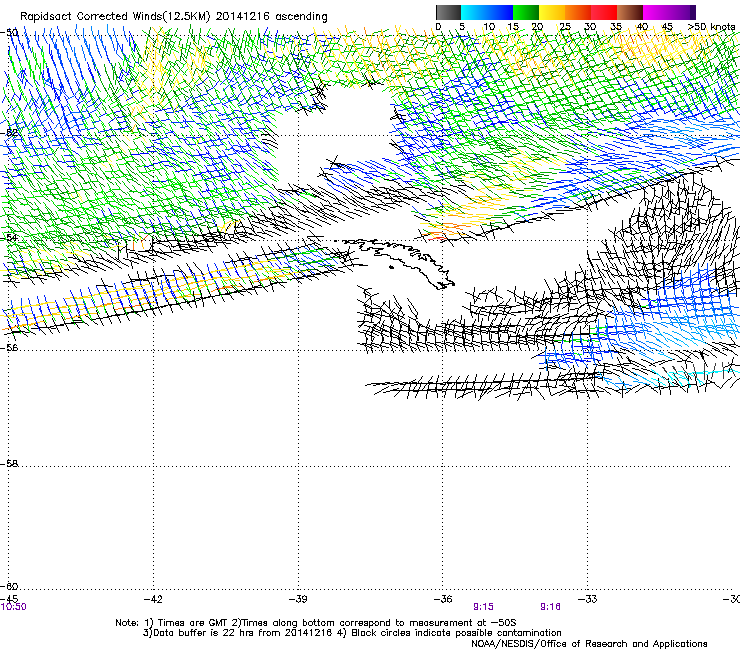The height and width of the screenshot is (650, 740).
Task: Click the purple swath time 9:16
Action: coord(550,607)
